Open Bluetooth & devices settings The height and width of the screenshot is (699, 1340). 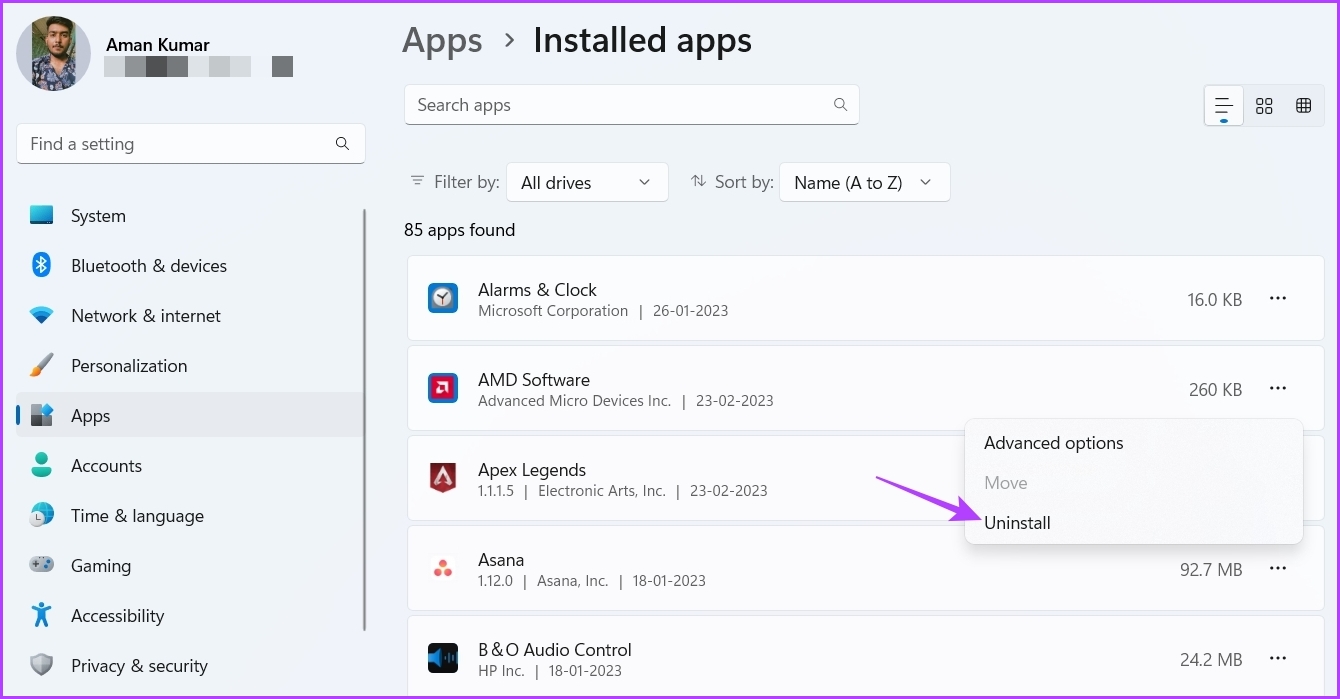[x=149, y=266]
